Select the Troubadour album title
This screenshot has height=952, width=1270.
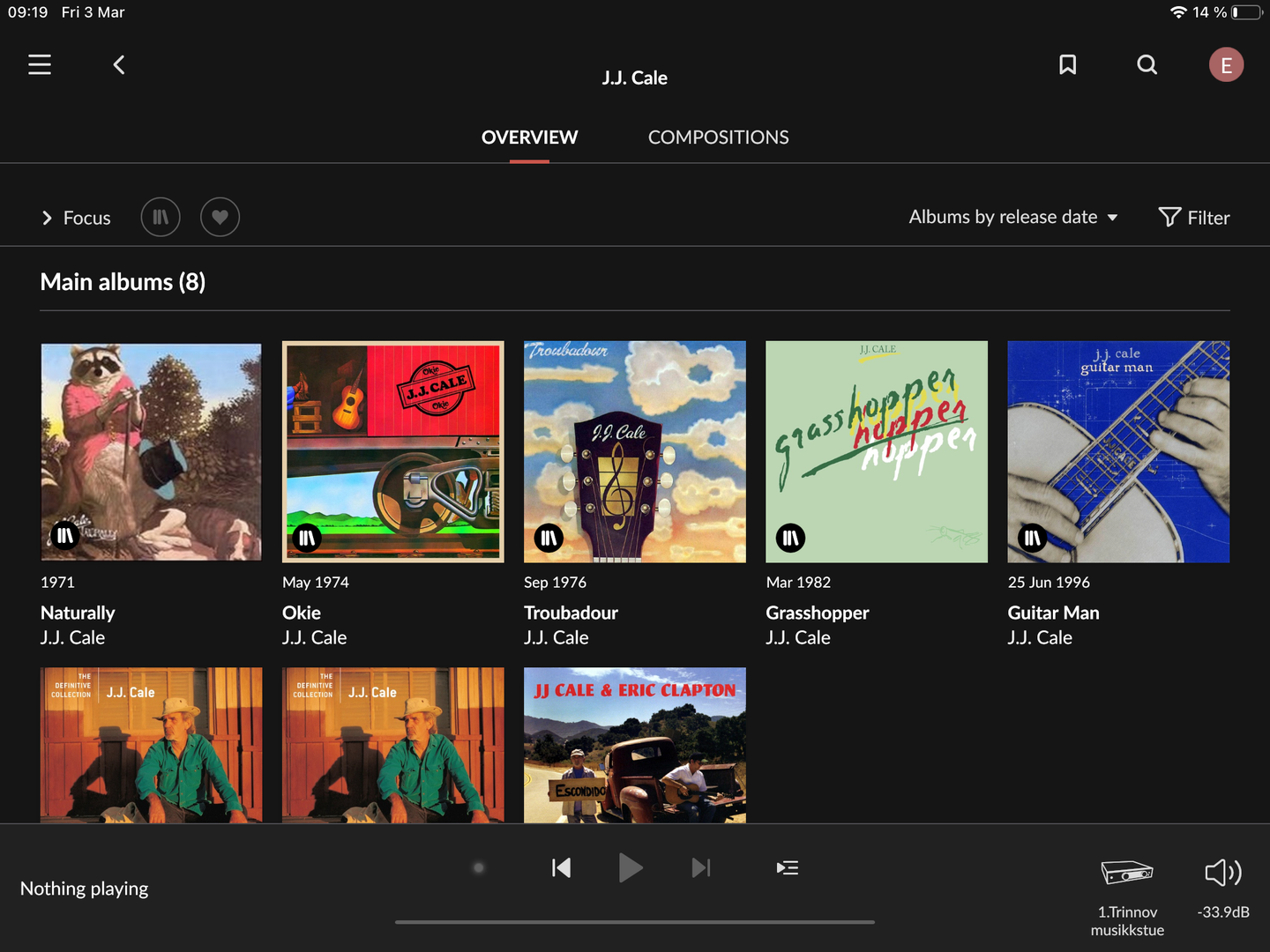click(x=571, y=613)
